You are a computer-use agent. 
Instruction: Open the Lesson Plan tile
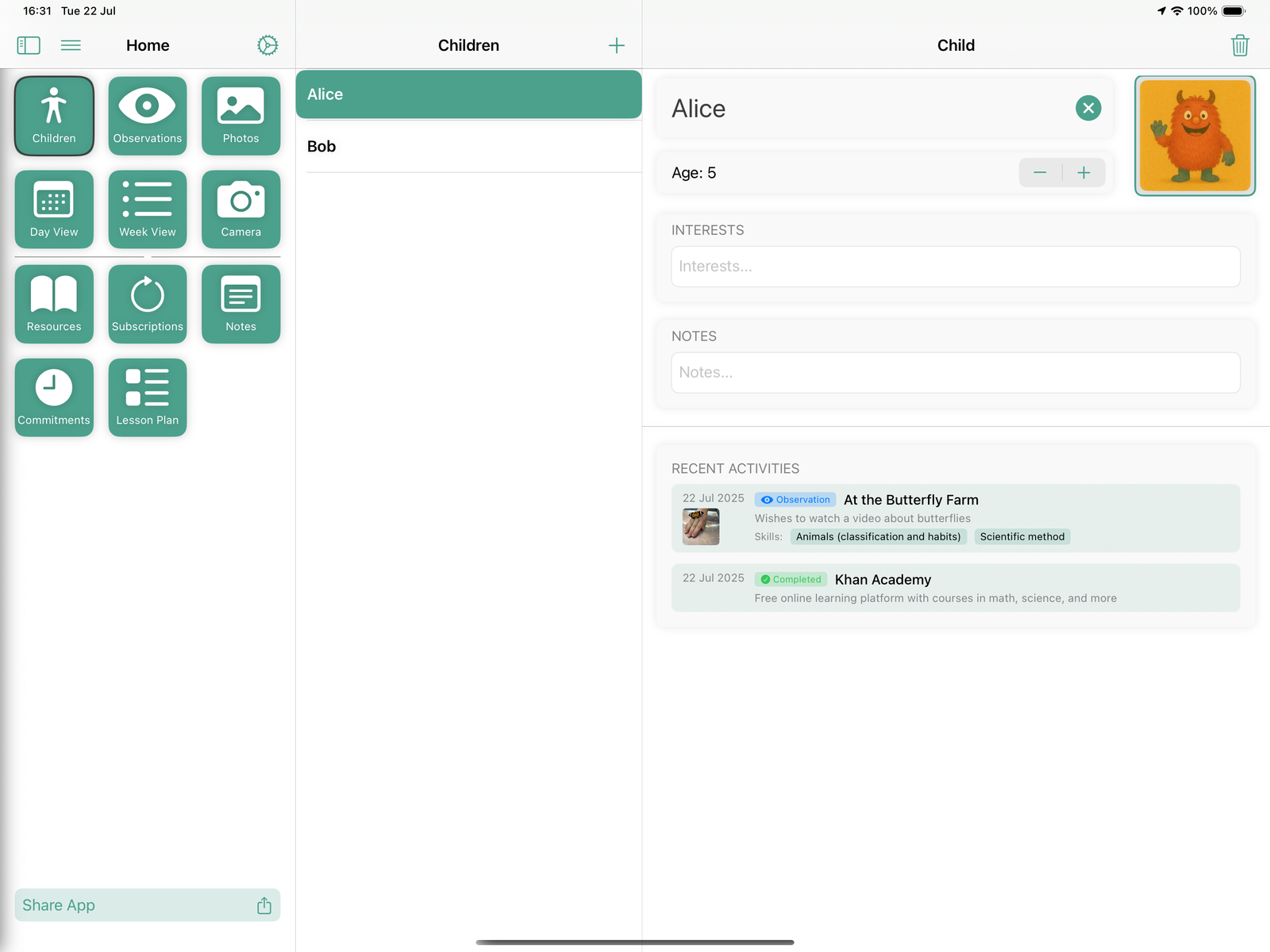147,397
